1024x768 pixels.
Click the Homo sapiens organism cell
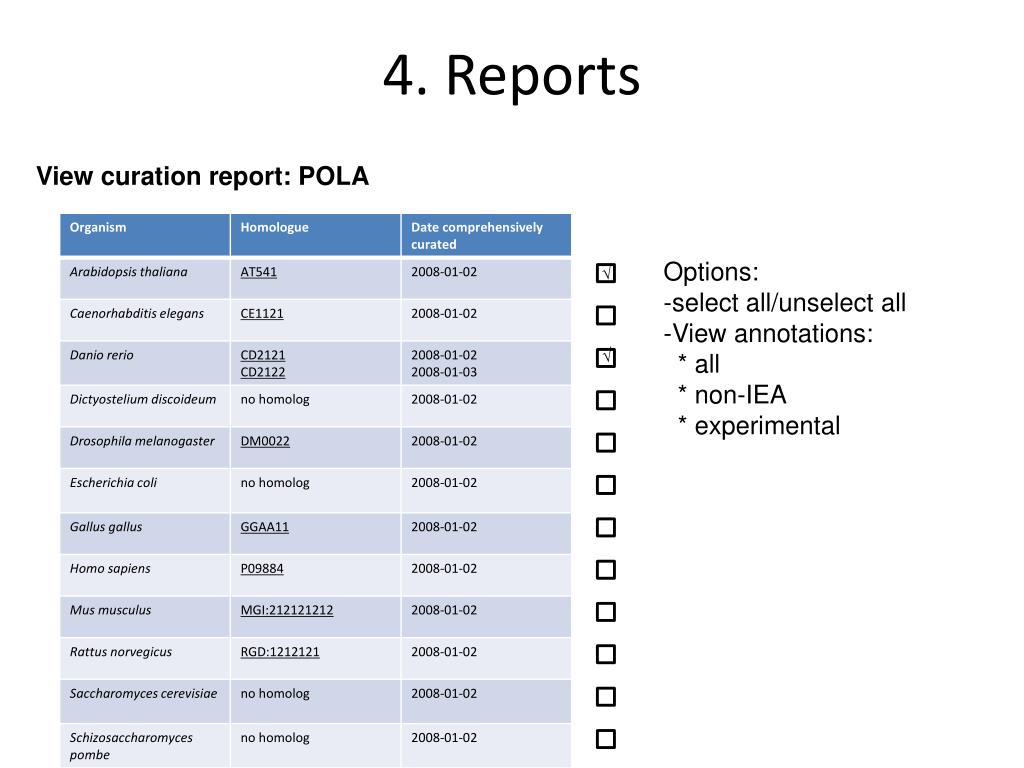(145, 575)
